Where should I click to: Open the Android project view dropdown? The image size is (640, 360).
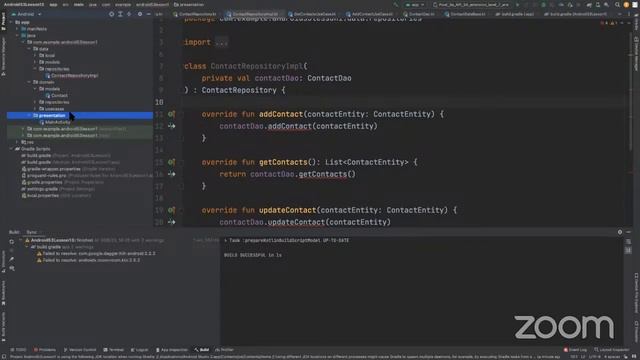click(28, 14)
